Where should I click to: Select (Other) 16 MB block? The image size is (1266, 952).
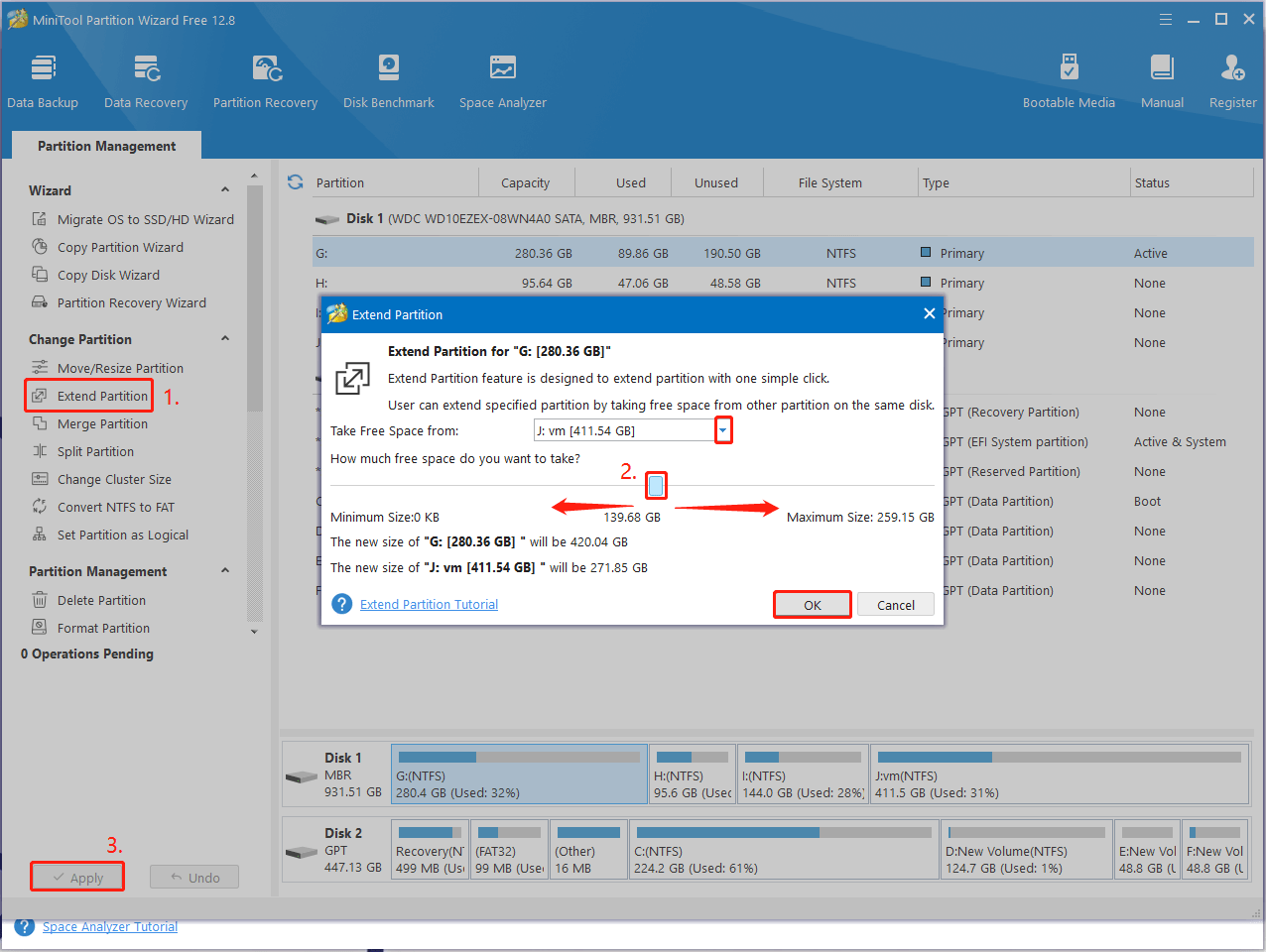click(x=588, y=849)
